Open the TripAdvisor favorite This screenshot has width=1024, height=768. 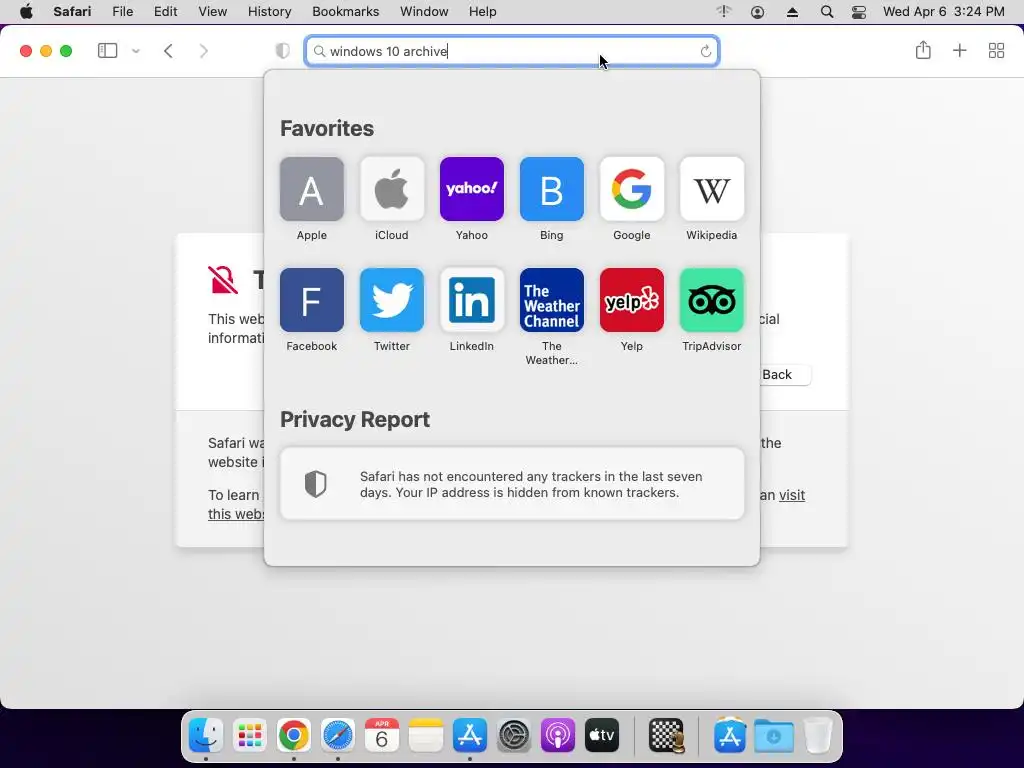712,300
